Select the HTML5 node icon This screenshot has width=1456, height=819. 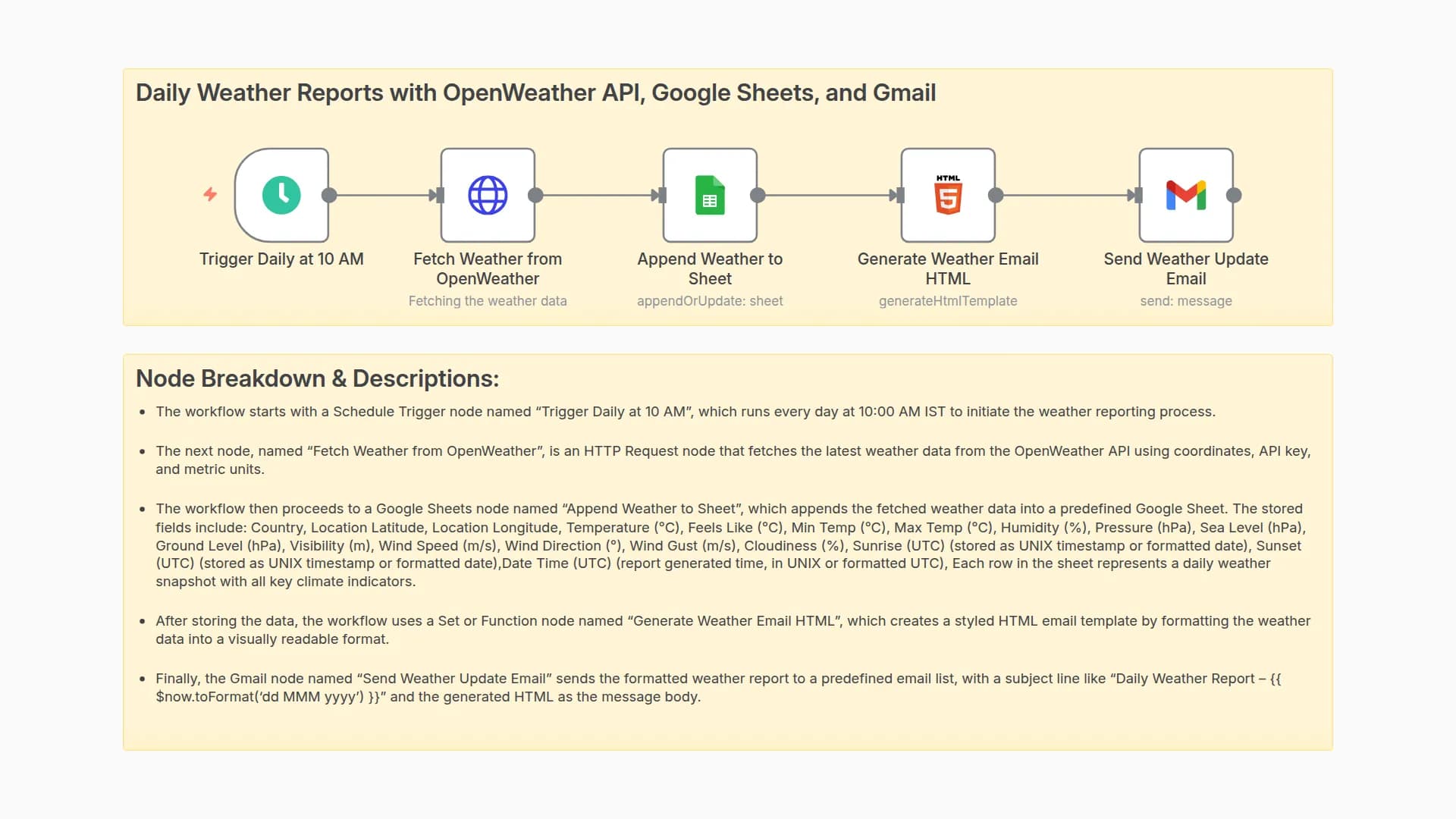point(948,196)
